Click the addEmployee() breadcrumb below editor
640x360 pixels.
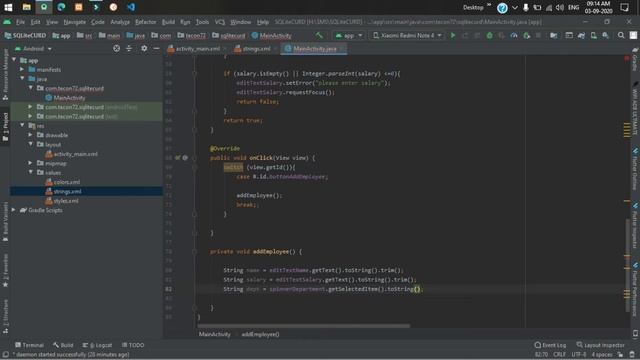[x=260, y=334]
